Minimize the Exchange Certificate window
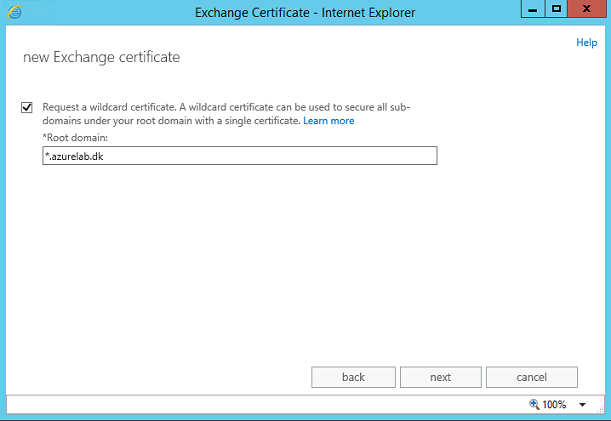Screen dimensions: 611x421 pos(533,9)
